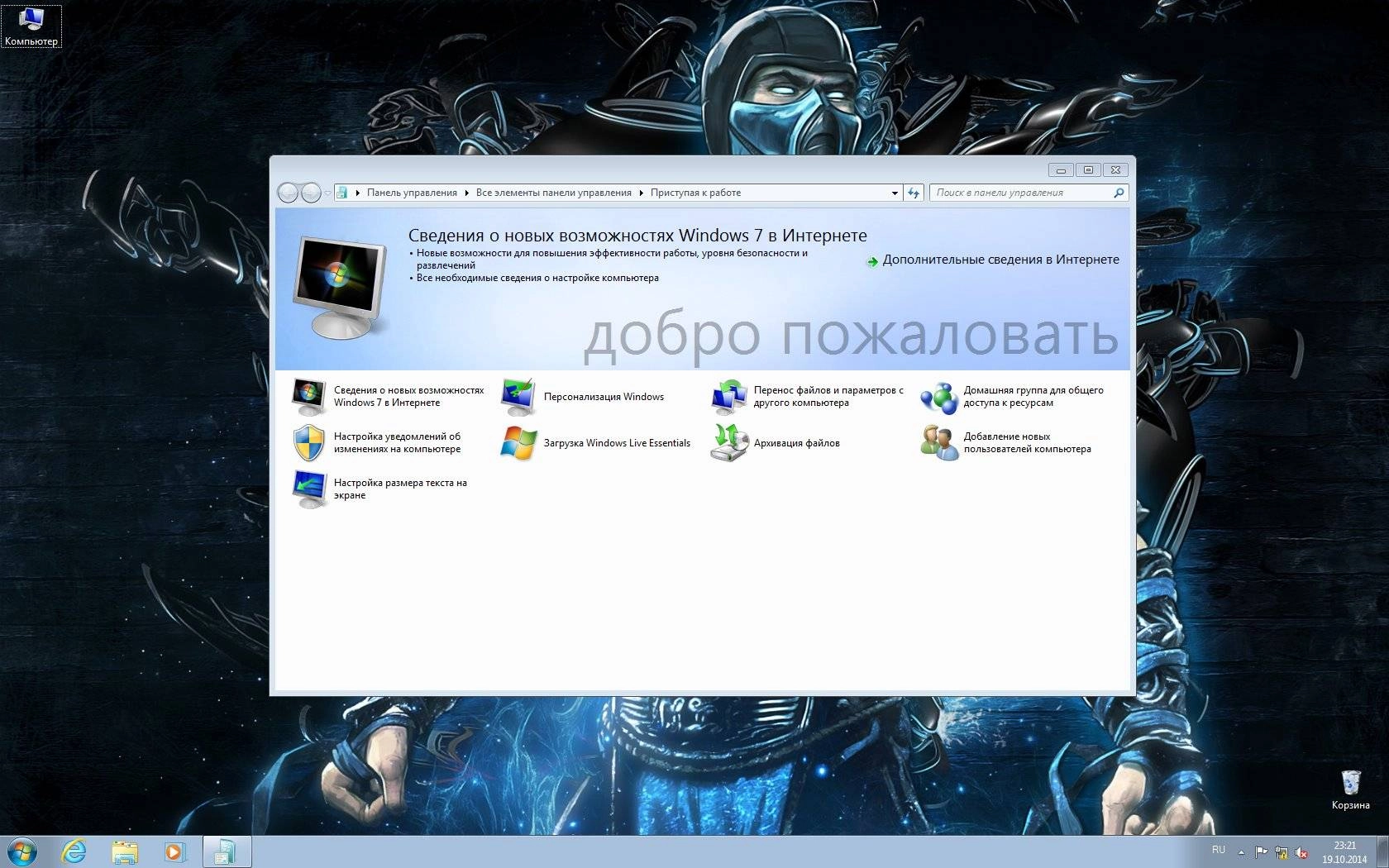Open the Windows 7 new features online icon
1389x868 pixels.
point(309,397)
